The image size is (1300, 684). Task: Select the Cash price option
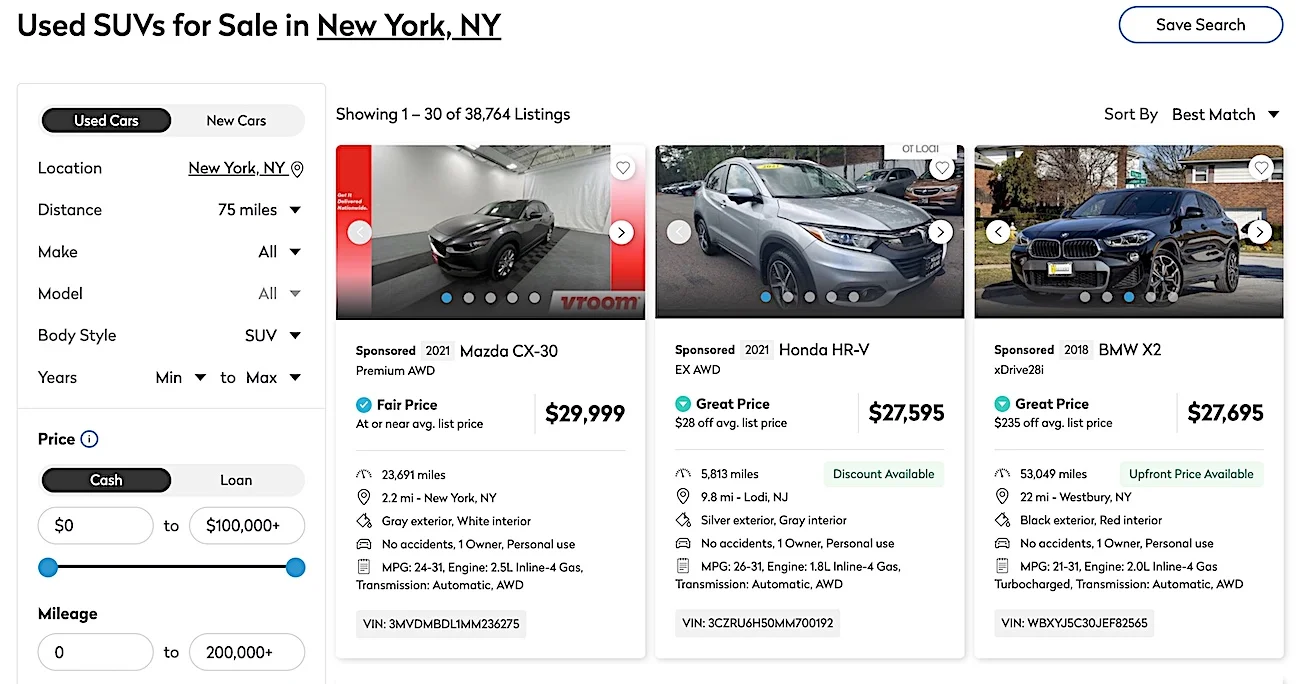pos(106,480)
